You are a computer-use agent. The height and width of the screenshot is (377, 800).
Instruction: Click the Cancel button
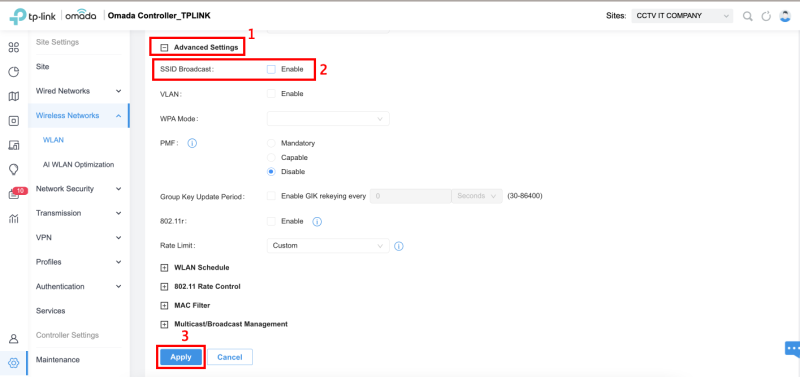point(230,357)
